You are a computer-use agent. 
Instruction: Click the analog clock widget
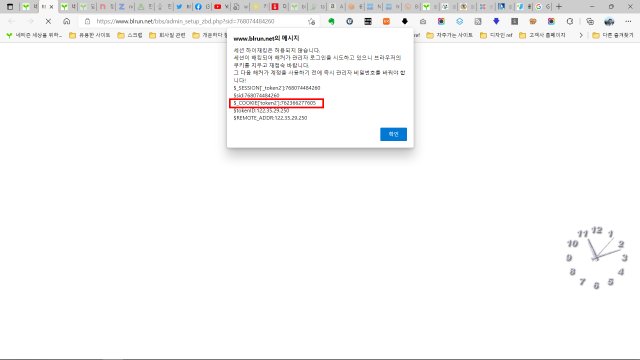(x=596, y=258)
